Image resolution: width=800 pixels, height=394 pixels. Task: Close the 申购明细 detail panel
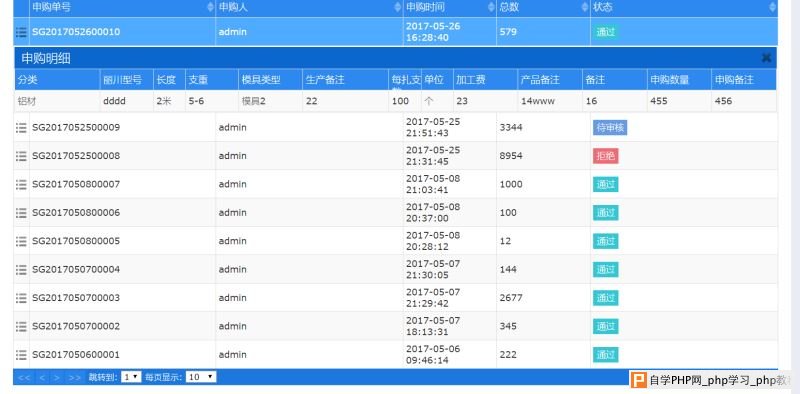click(x=766, y=58)
